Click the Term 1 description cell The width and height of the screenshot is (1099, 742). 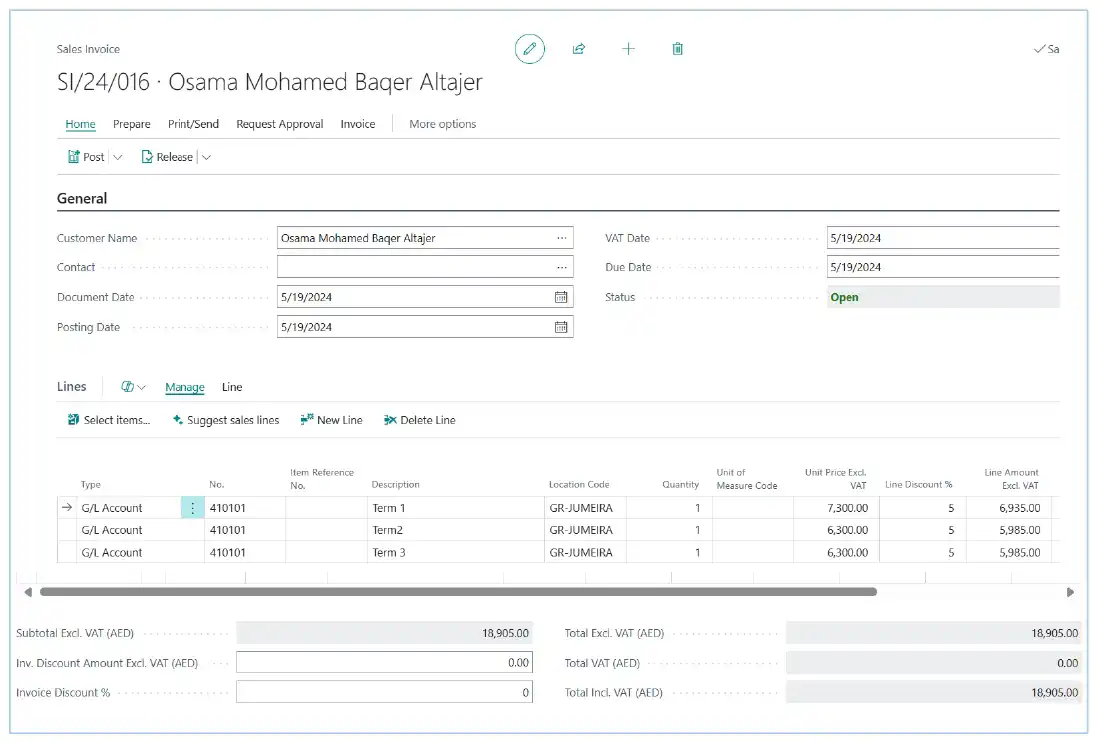click(x=456, y=508)
